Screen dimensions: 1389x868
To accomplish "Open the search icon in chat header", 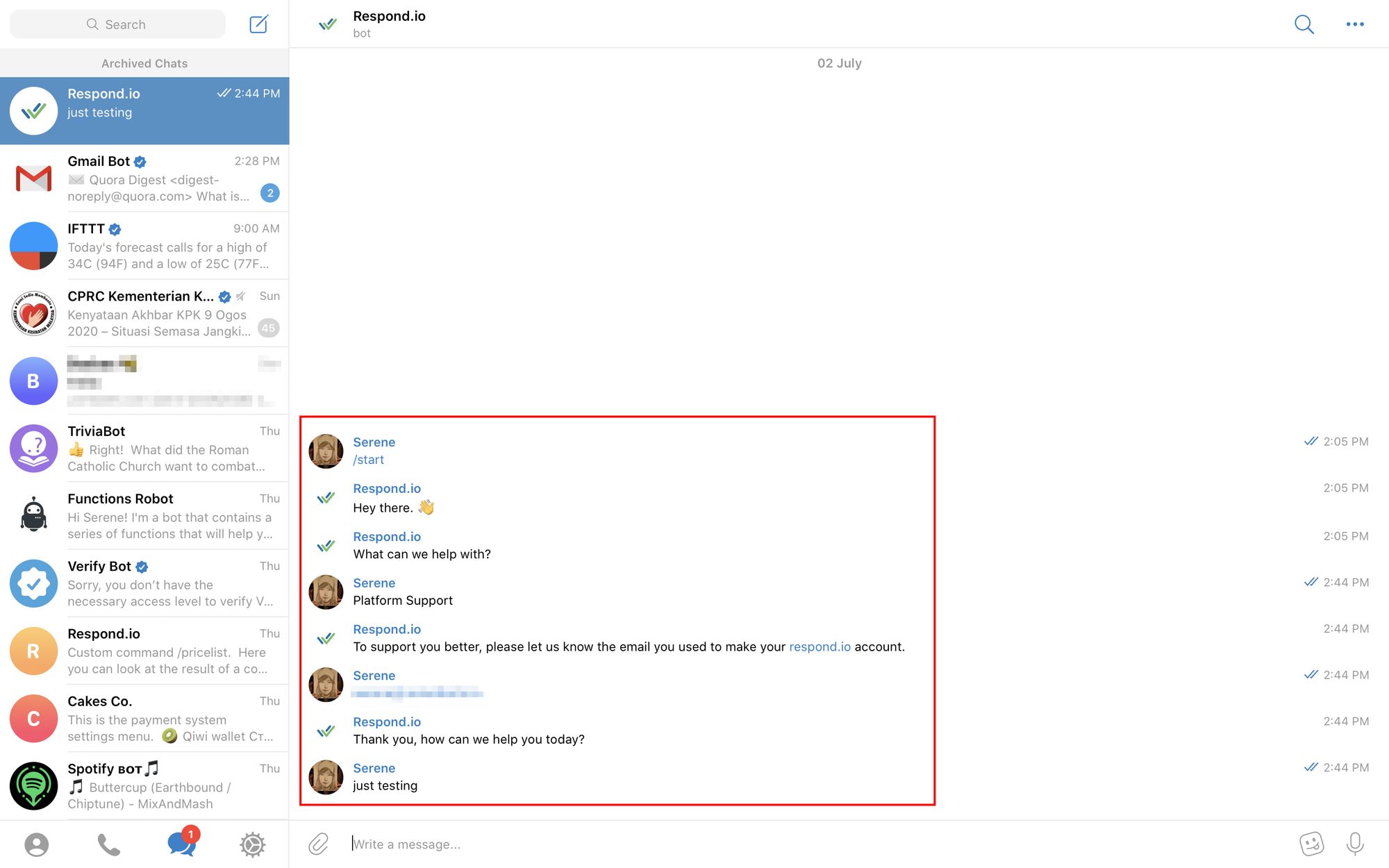I will point(1304,23).
